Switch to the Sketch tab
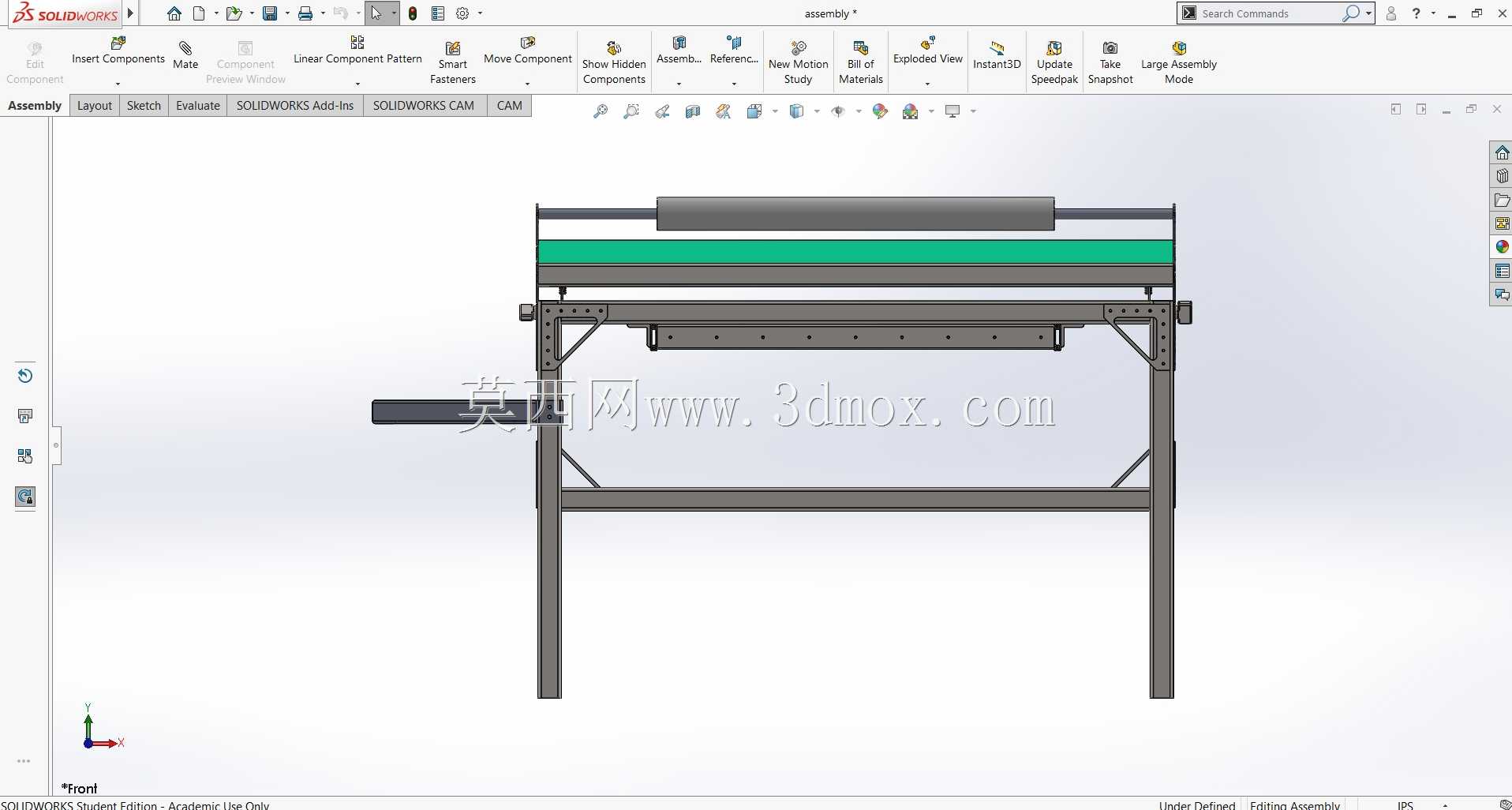Viewport: 1512px width, 810px height. (144, 106)
